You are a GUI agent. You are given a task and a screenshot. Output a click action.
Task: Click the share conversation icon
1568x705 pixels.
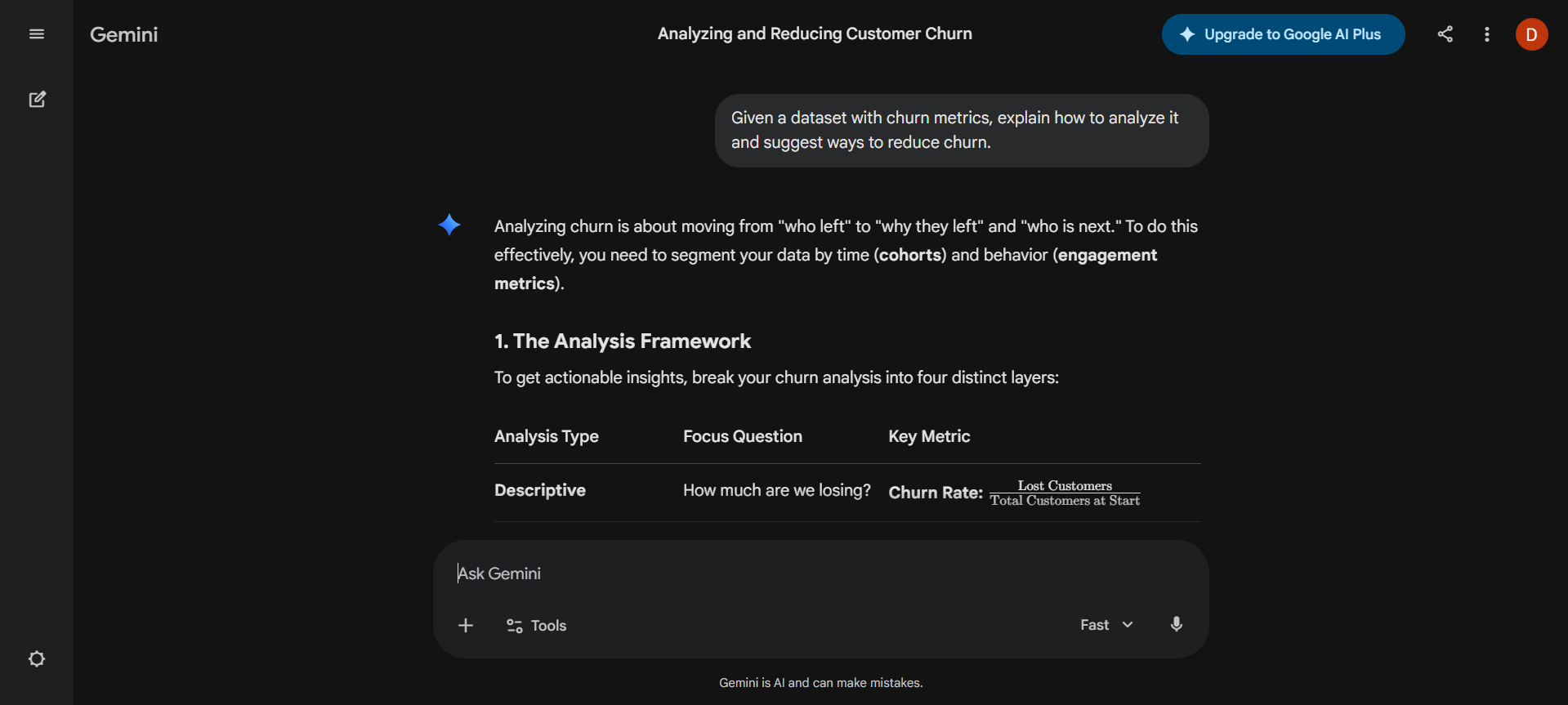(1445, 34)
